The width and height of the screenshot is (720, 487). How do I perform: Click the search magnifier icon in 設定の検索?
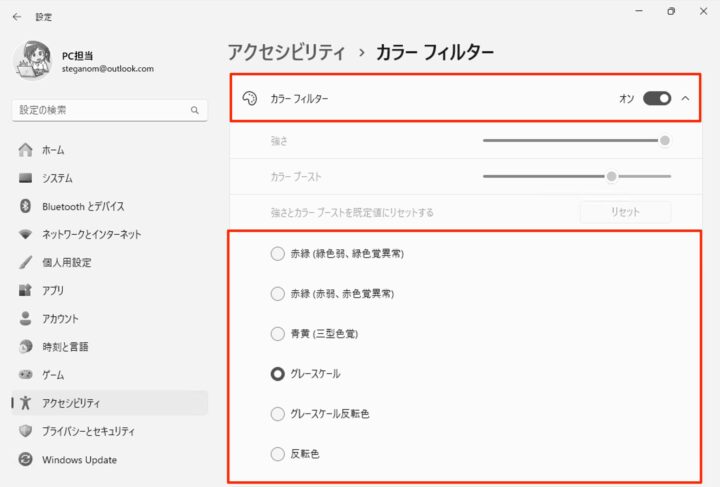(195, 110)
